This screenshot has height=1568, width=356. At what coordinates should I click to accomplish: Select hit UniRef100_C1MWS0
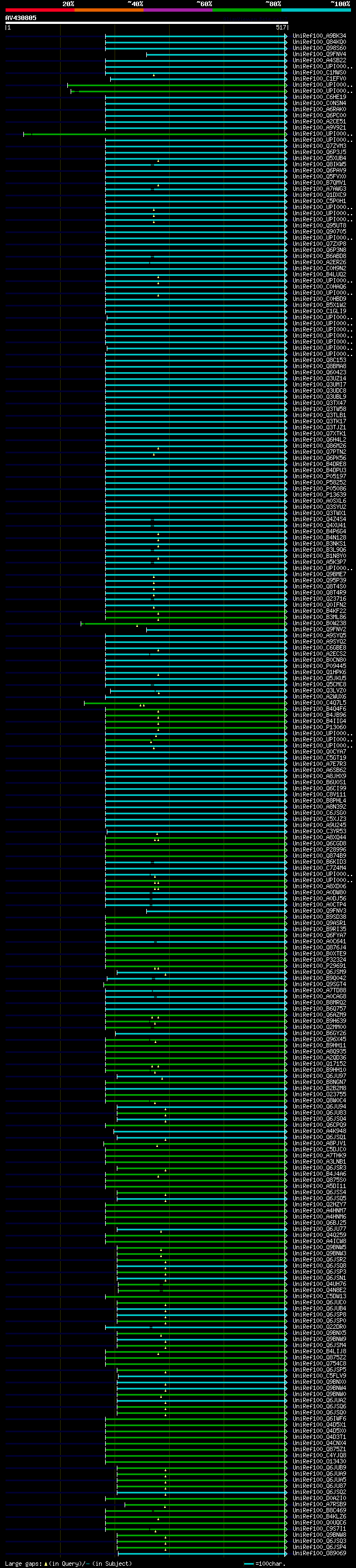coord(319,72)
